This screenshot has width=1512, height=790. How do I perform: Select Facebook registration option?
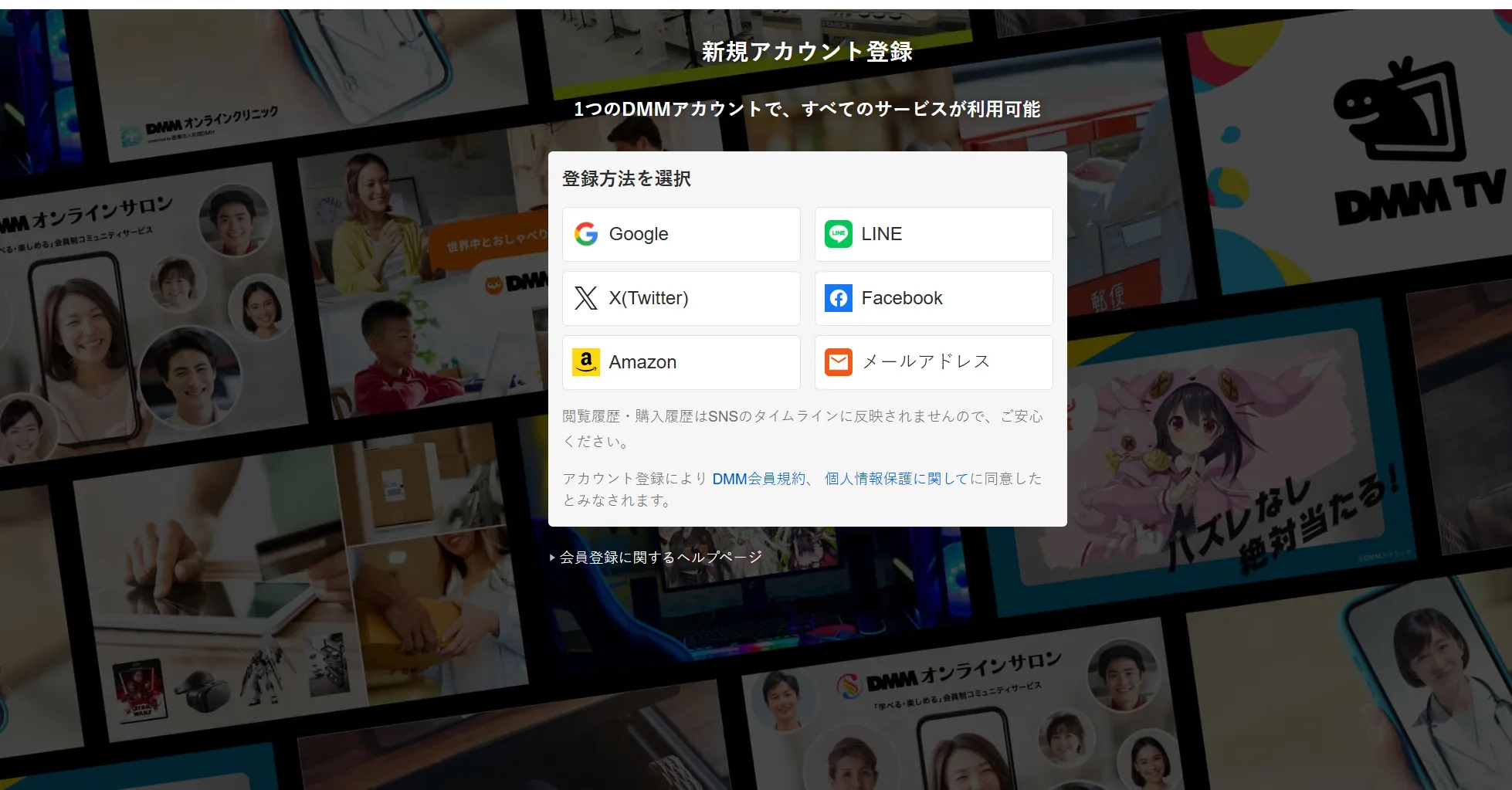[x=934, y=298]
